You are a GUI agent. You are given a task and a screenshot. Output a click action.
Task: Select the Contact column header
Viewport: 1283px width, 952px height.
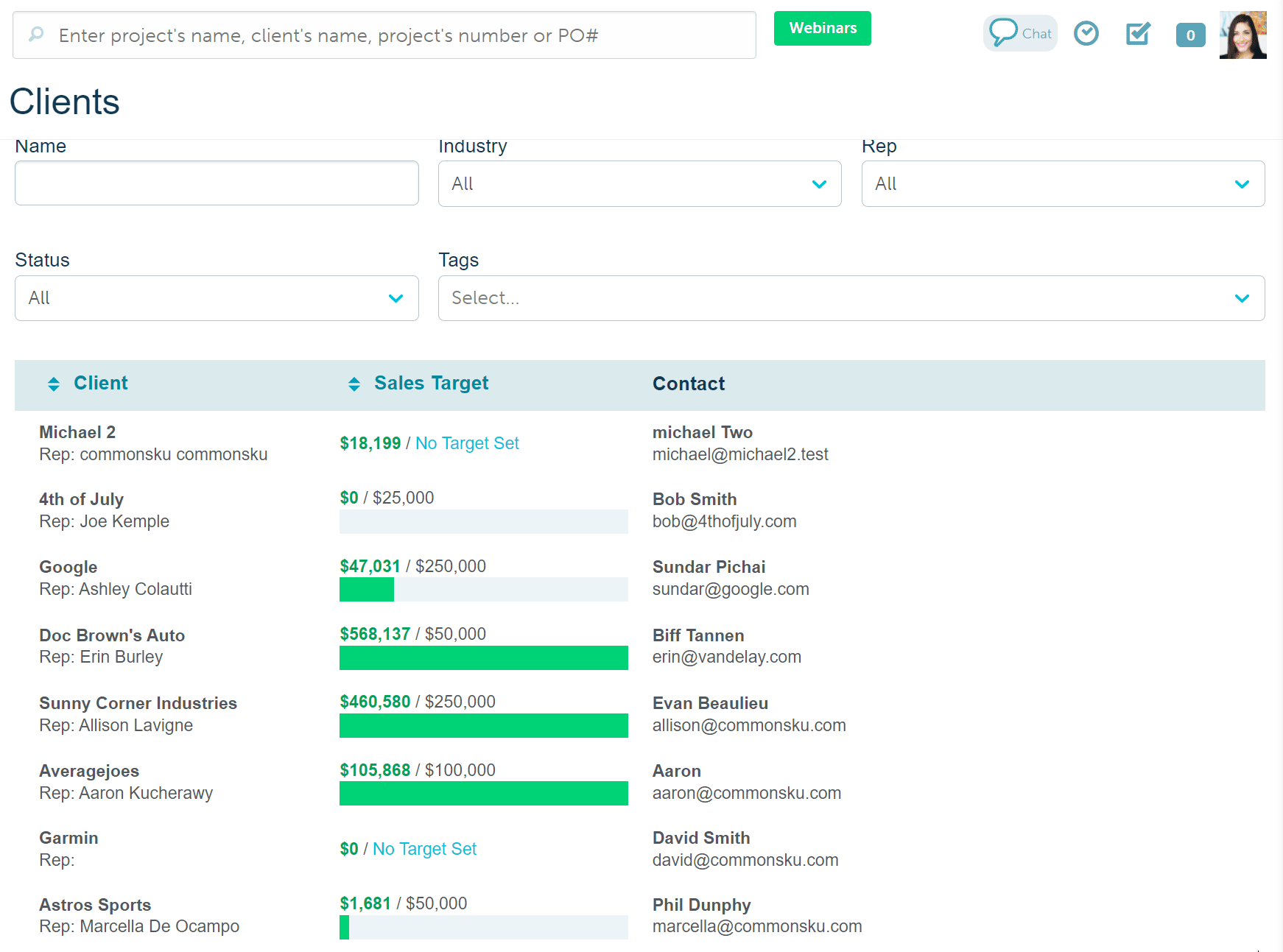pos(689,383)
